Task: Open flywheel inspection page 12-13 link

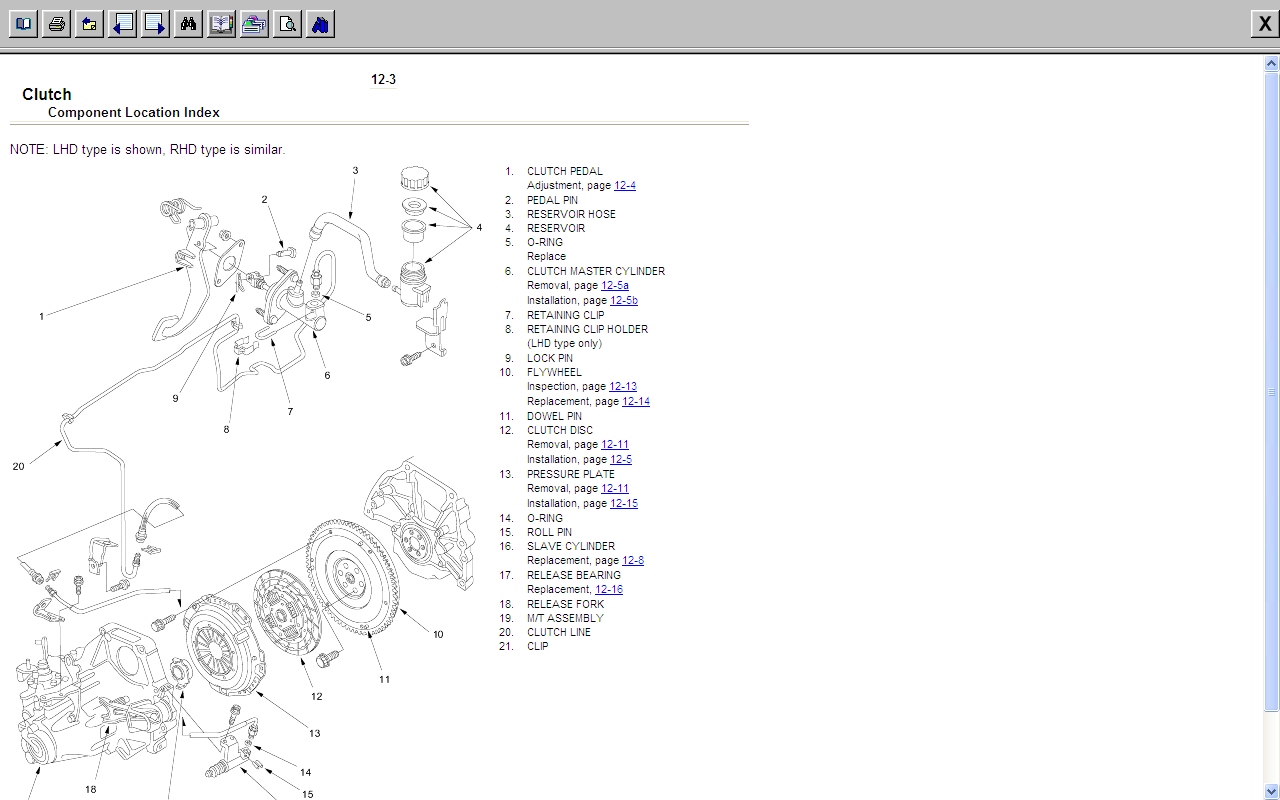Action: click(x=622, y=387)
